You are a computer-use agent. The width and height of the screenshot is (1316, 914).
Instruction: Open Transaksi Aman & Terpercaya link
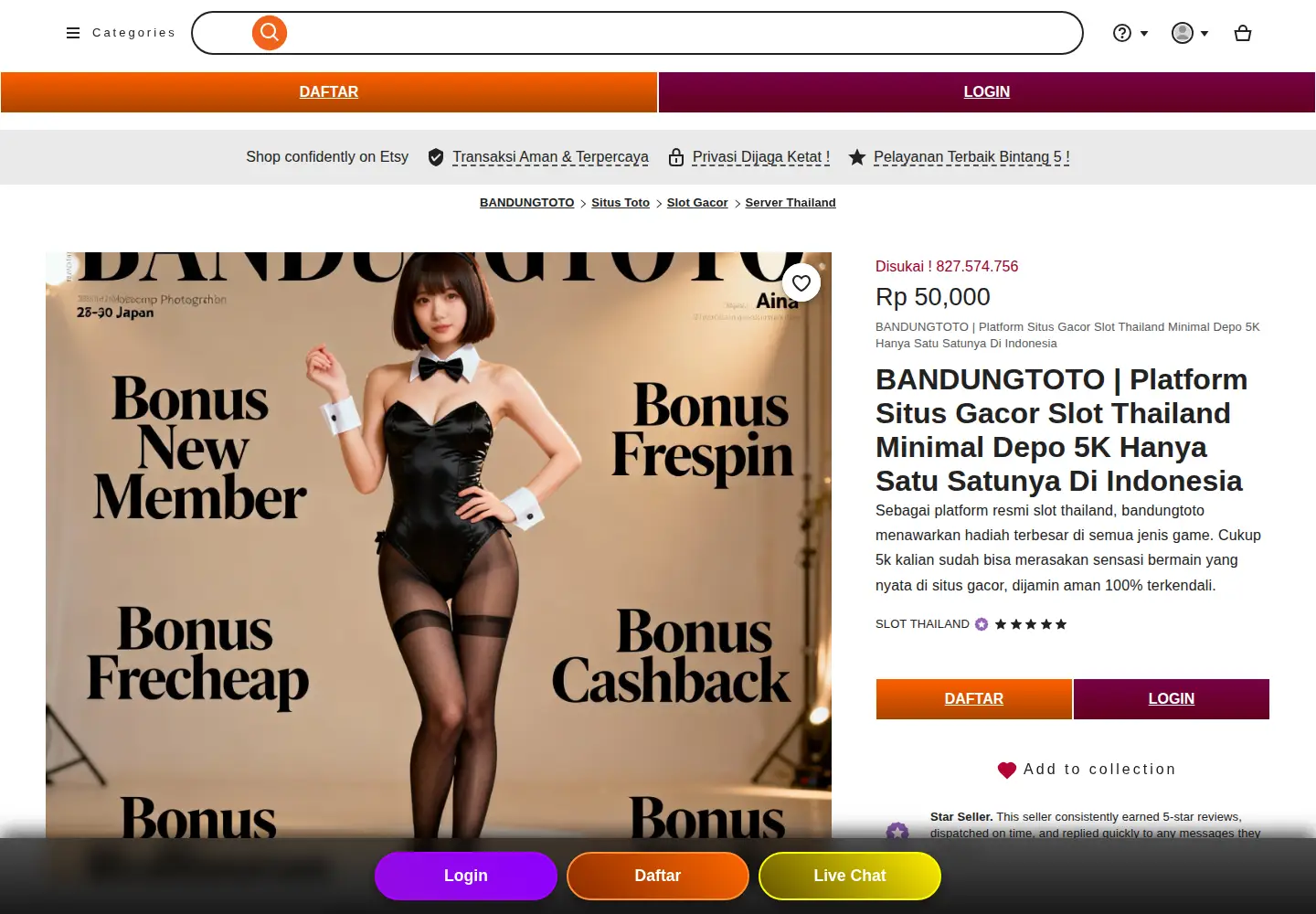(x=550, y=157)
